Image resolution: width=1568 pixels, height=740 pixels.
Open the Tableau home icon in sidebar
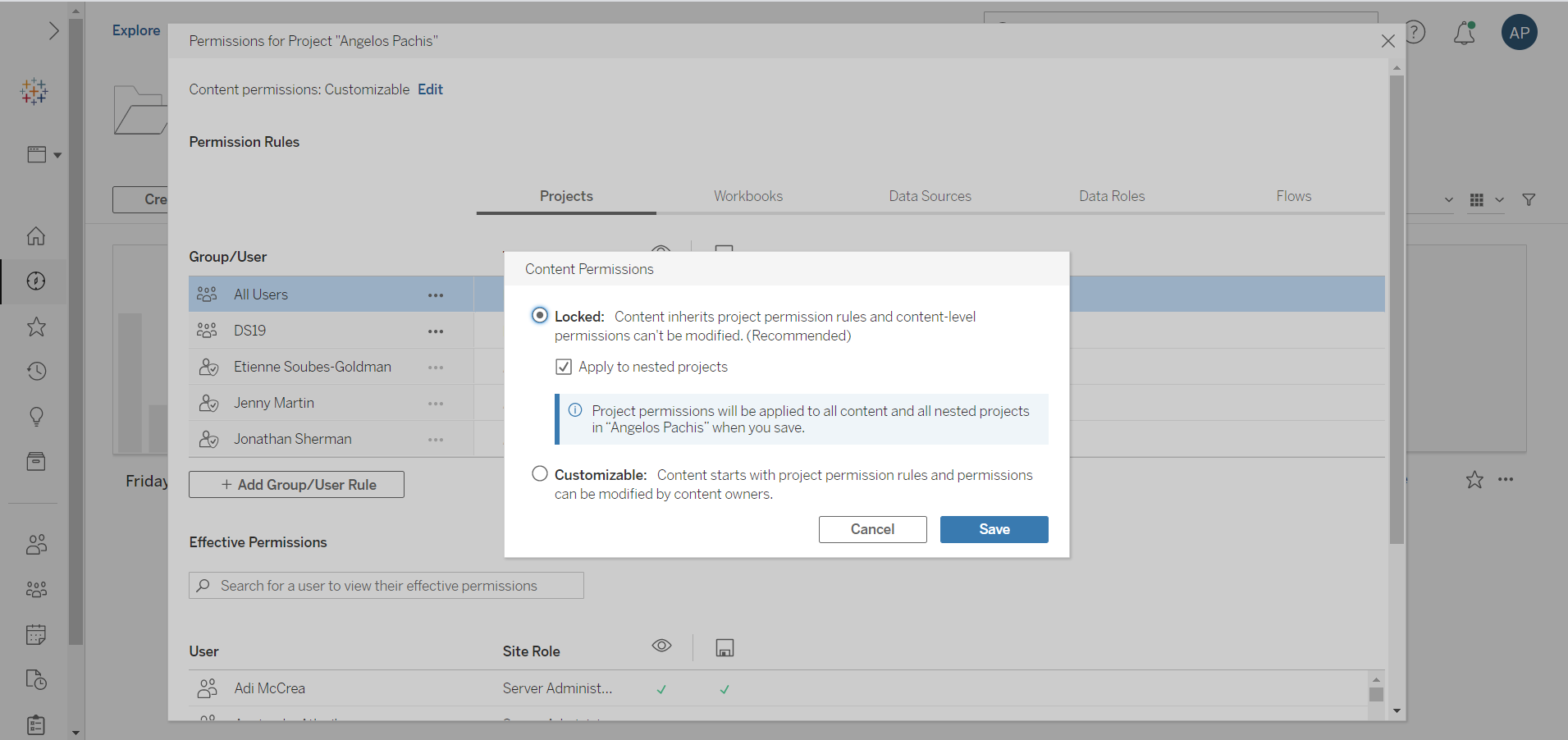pyautogui.click(x=35, y=235)
